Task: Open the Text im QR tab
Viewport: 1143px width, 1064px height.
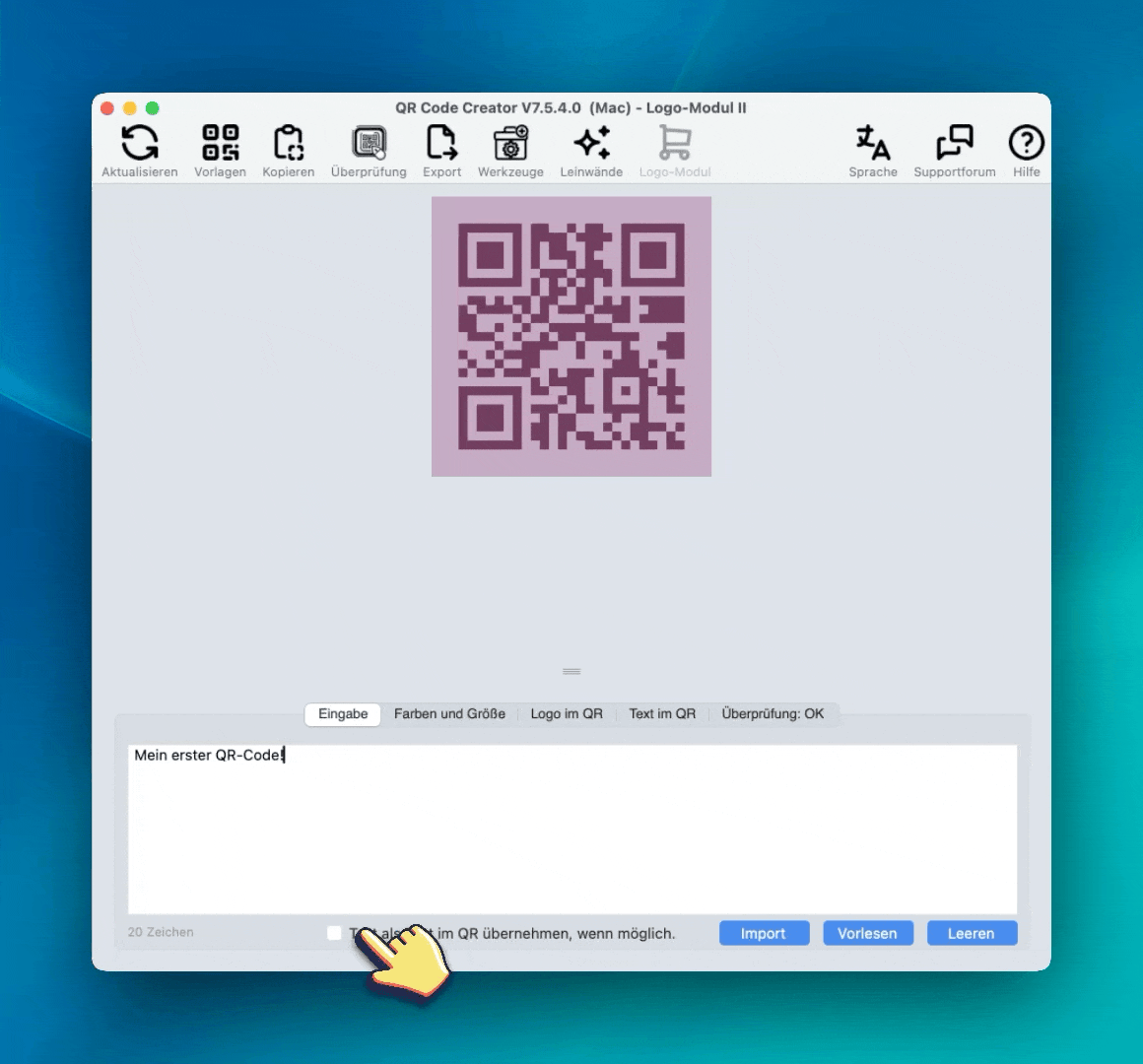Action: [662, 714]
